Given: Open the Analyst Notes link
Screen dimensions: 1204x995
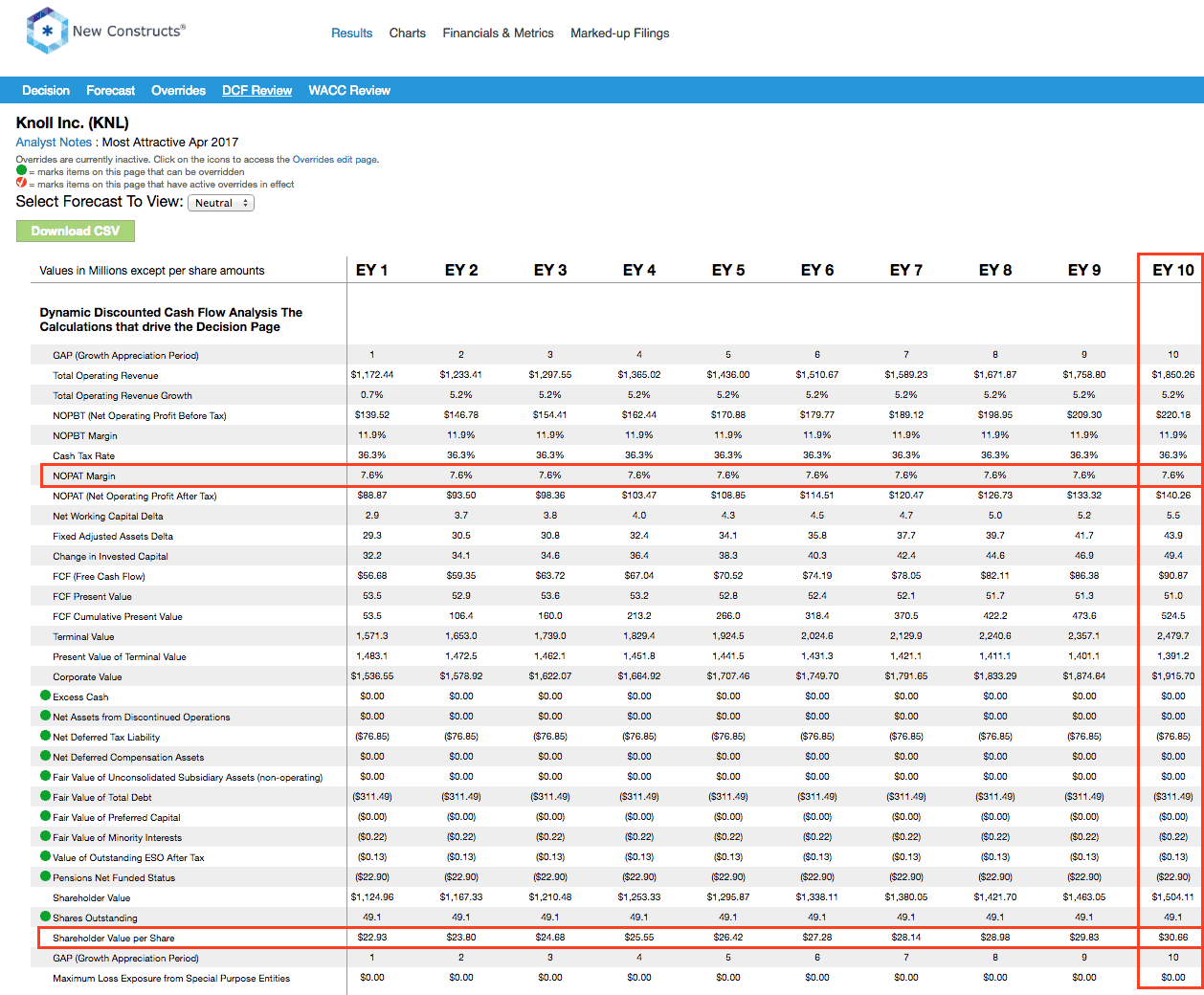Looking at the screenshot, I should [54, 142].
